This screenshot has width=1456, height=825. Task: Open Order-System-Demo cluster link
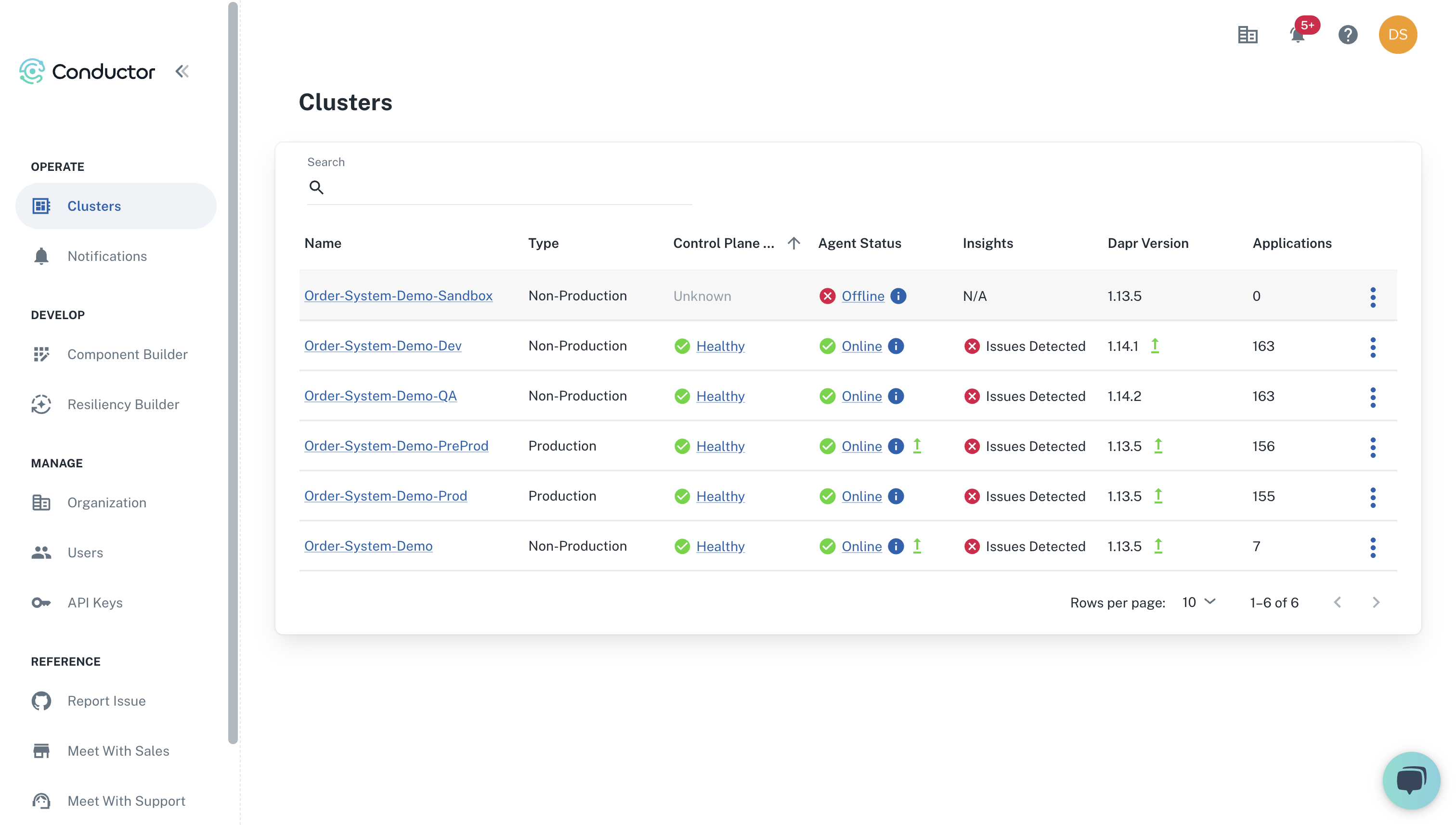pos(368,546)
